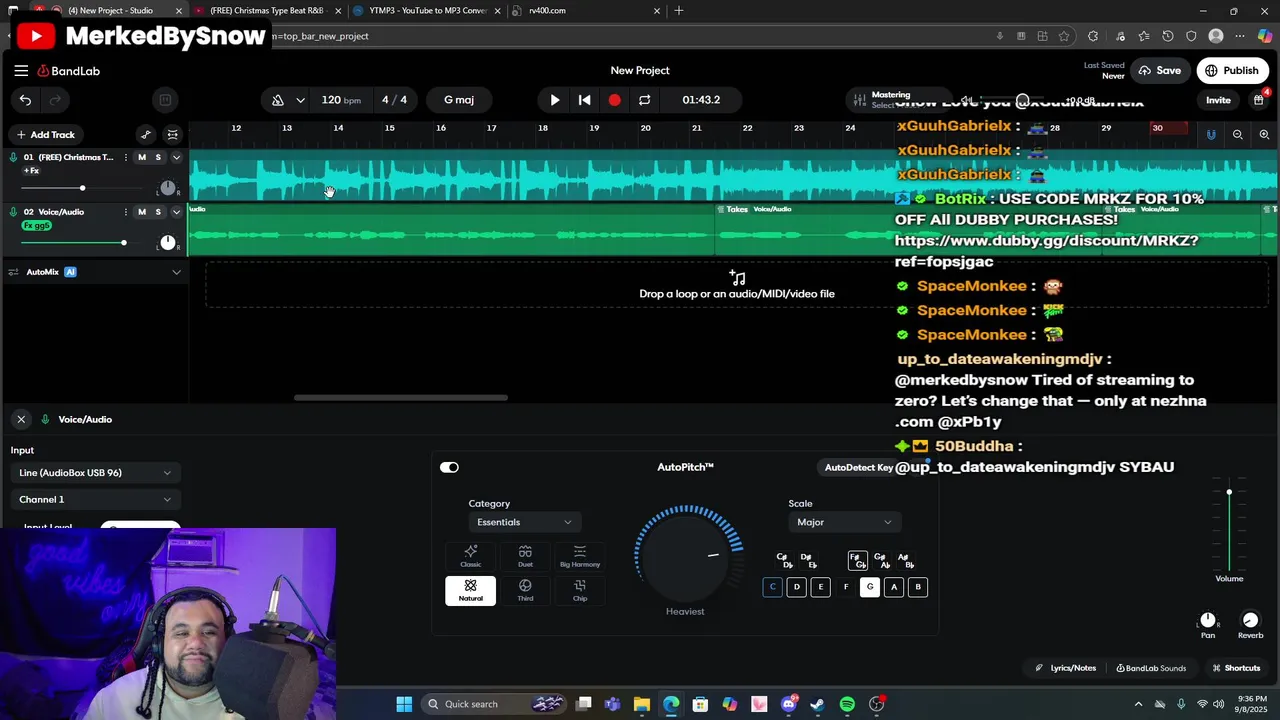The width and height of the screenshot is (1280, 720).
Task: Open the Channel 1 dropdown
Action: (95, 499)
